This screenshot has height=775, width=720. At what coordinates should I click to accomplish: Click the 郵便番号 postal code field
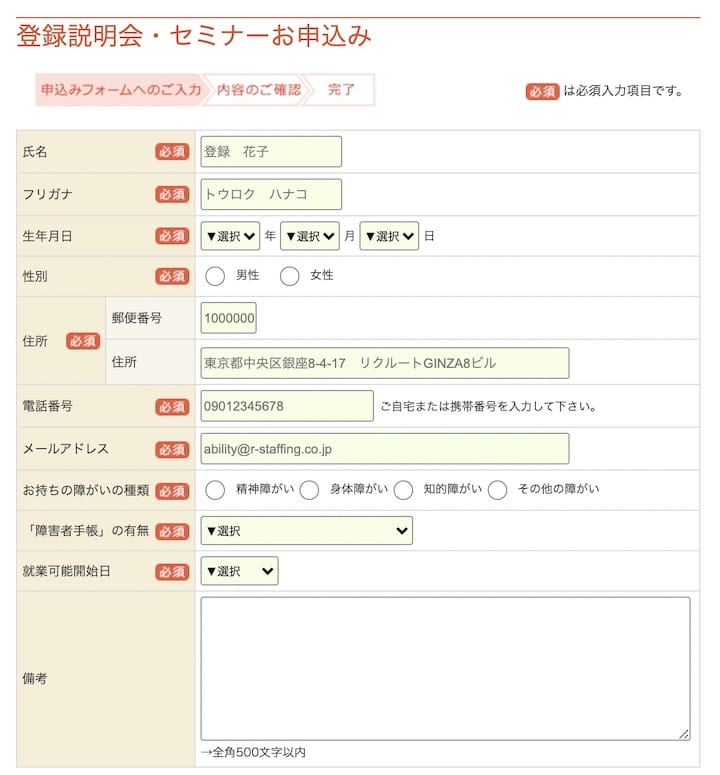228,319
